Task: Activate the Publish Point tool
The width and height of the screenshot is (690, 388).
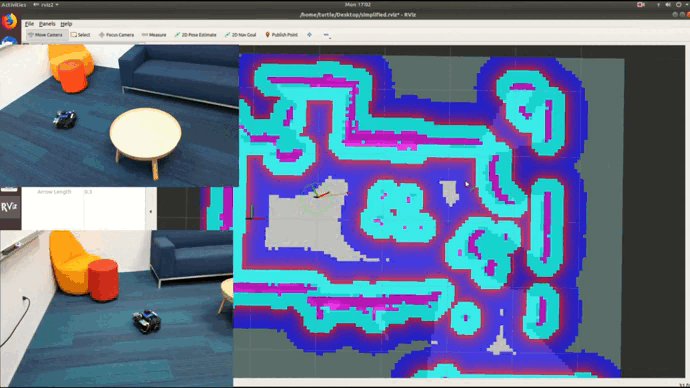Action: (x=281, y=35)
